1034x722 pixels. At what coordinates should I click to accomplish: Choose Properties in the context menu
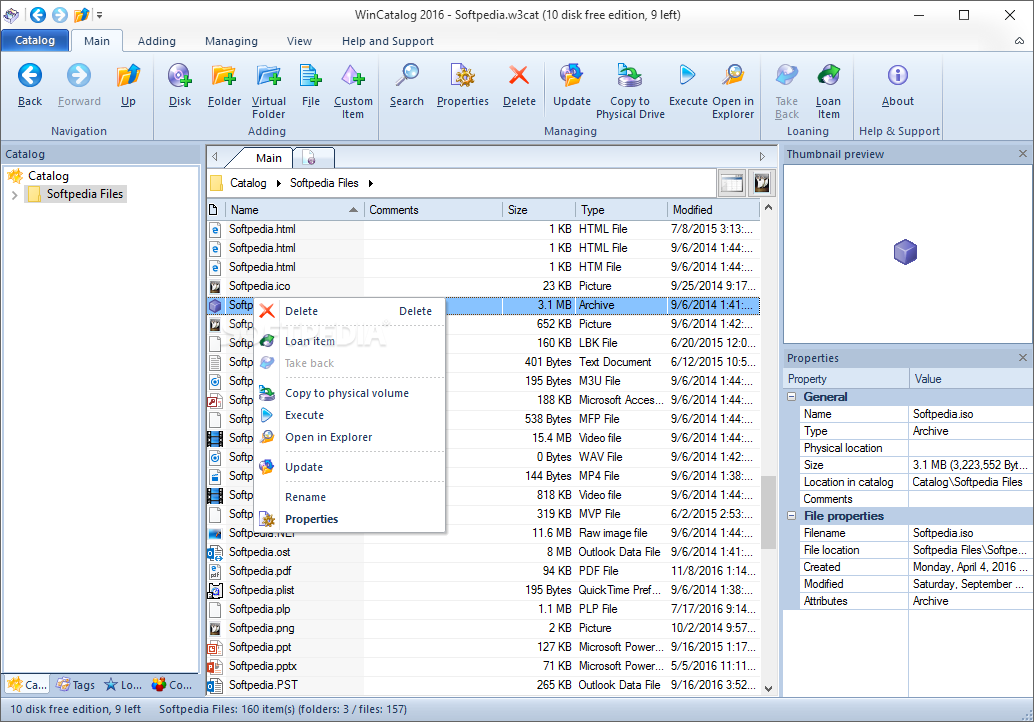350,519
